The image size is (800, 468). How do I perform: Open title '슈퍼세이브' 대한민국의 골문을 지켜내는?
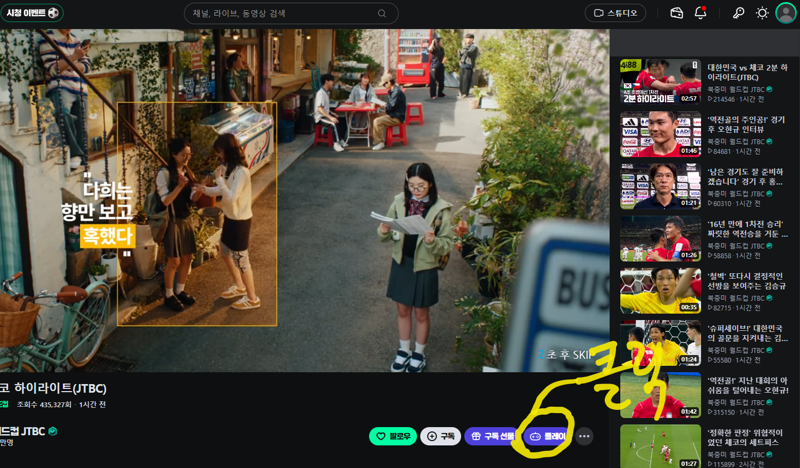pos(747,333)
